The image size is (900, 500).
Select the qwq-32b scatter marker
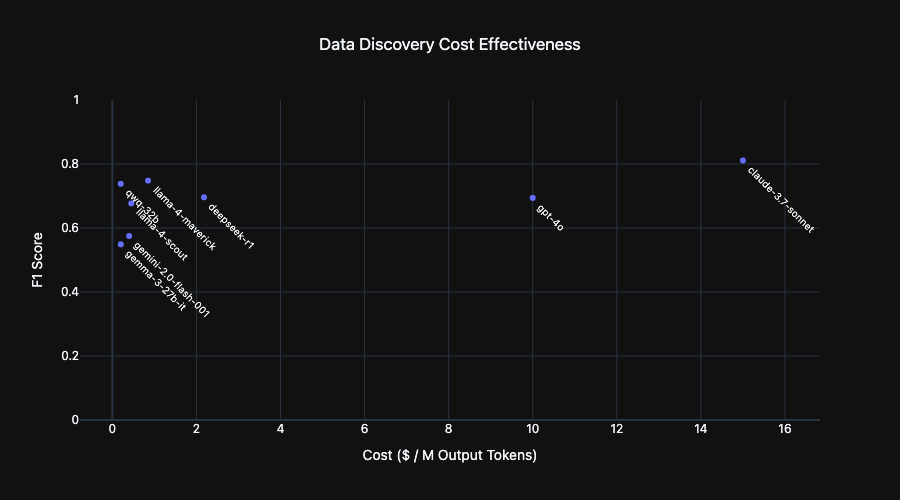pyautogui.click(x=120, y=184)
